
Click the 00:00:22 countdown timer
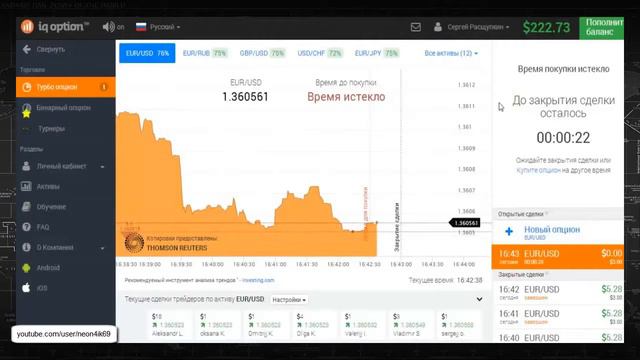[563, 138]
